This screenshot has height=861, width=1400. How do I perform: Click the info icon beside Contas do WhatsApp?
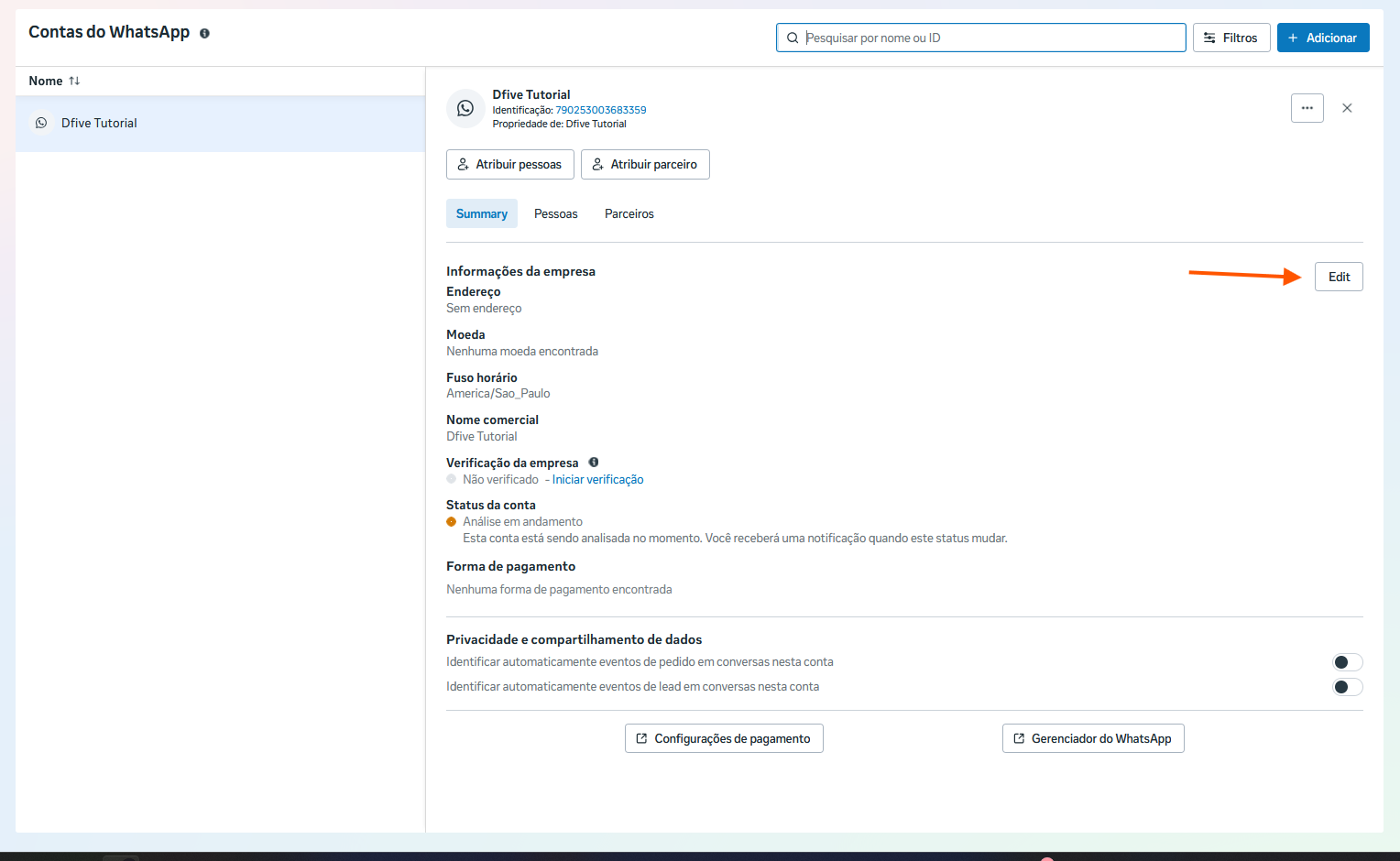pyautogui.click(x=204, y=33)
